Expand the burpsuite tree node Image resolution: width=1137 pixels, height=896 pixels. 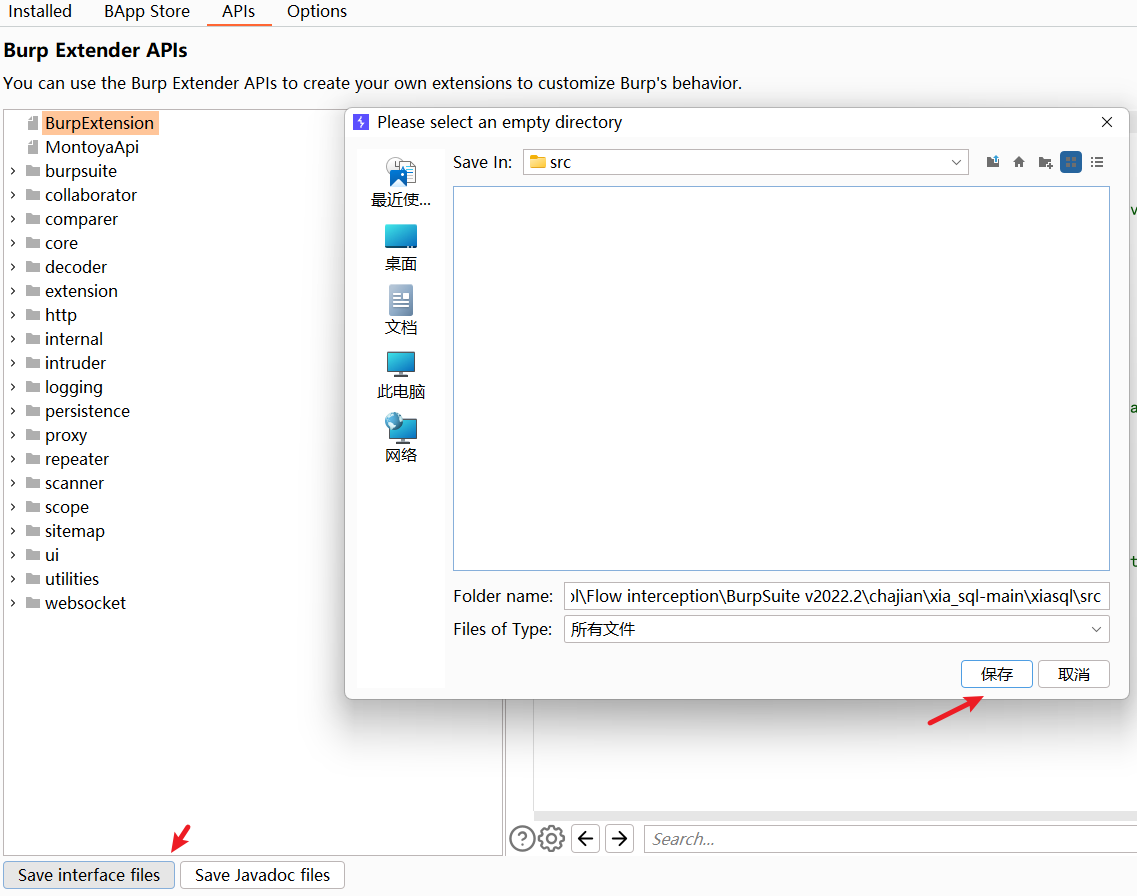pos(13,171)
